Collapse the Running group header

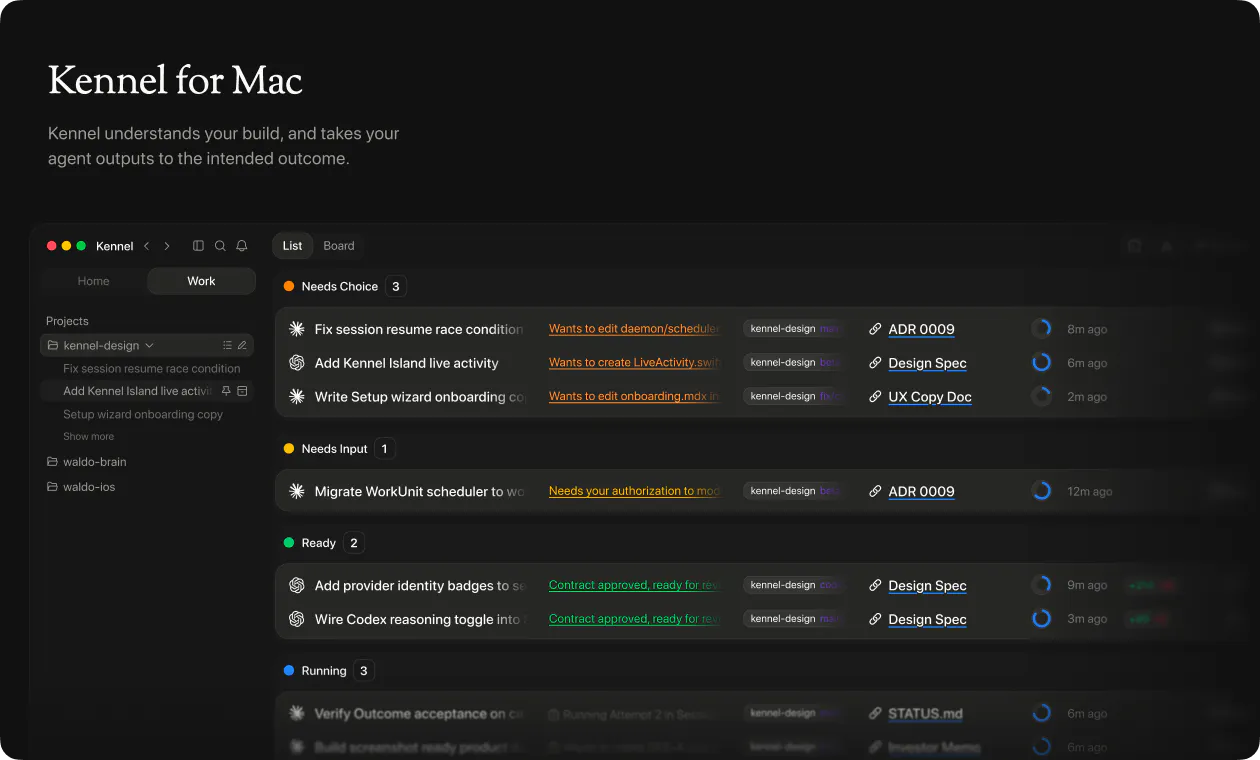point(324,671)
